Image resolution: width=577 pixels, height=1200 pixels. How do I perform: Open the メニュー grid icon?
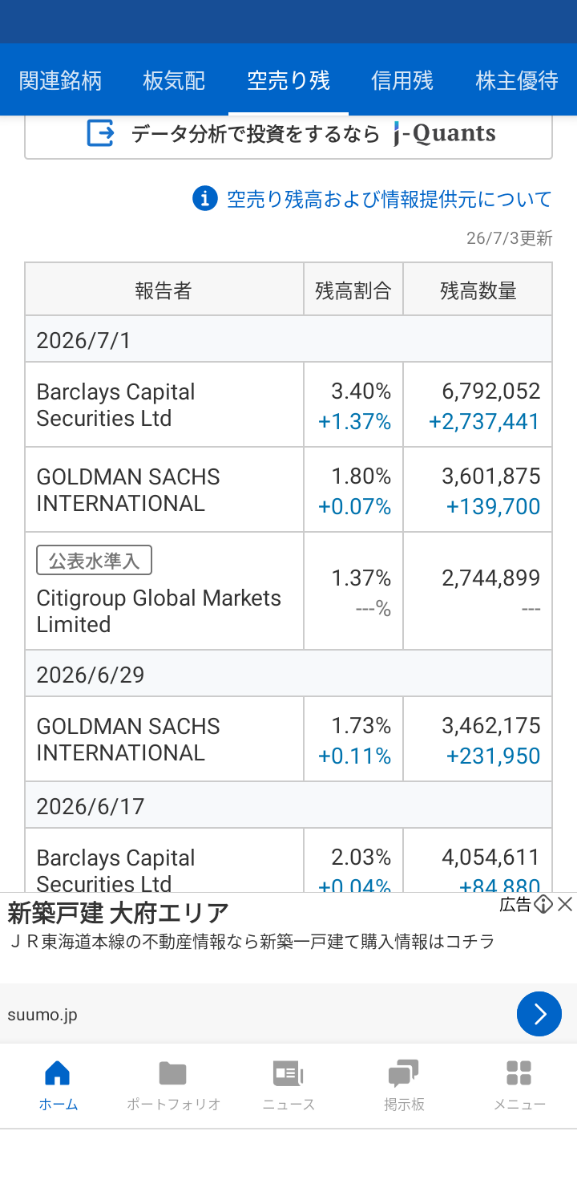[x=519, y=1074]
